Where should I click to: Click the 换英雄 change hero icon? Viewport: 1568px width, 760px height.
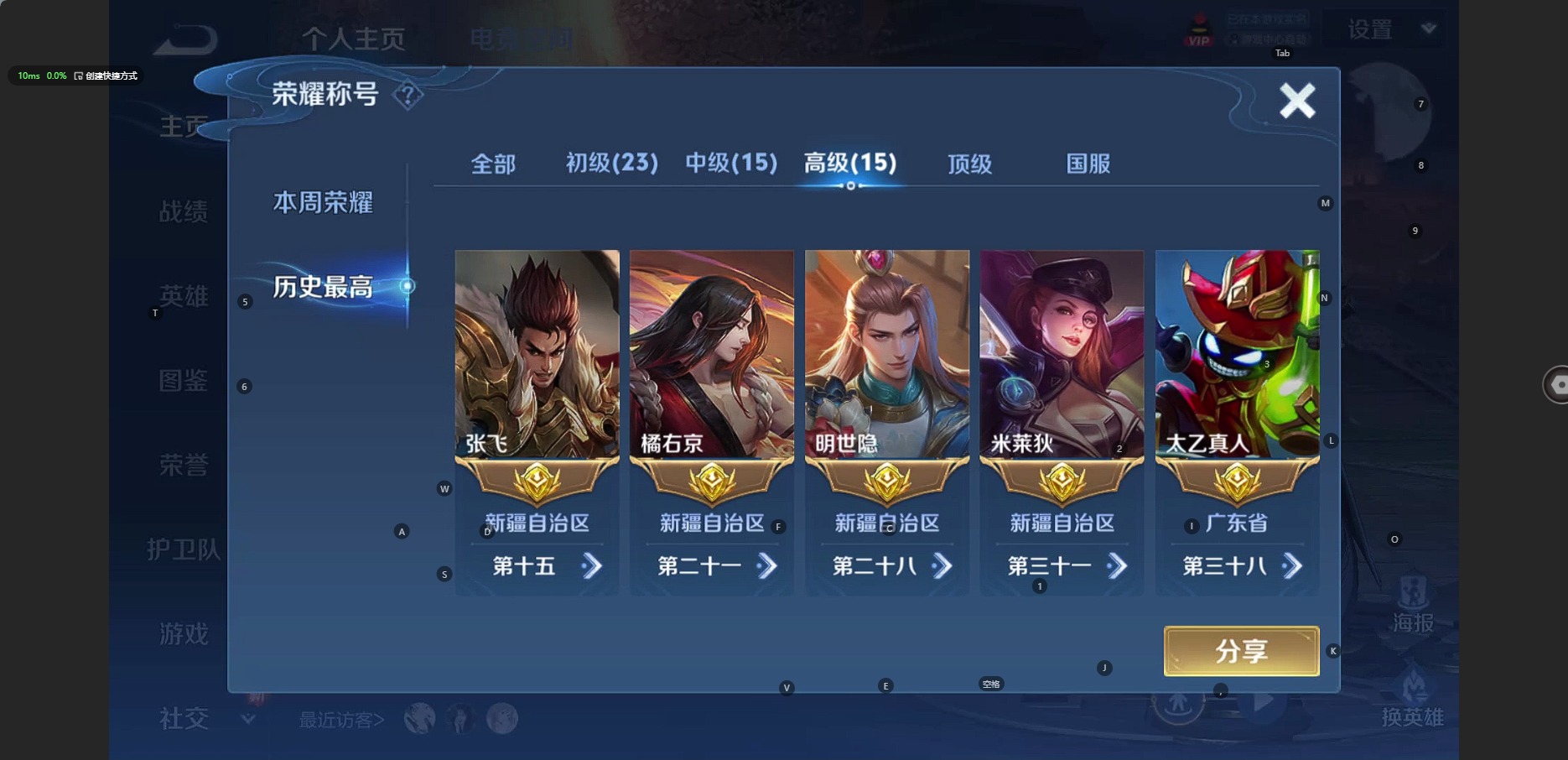[1414, 699]
